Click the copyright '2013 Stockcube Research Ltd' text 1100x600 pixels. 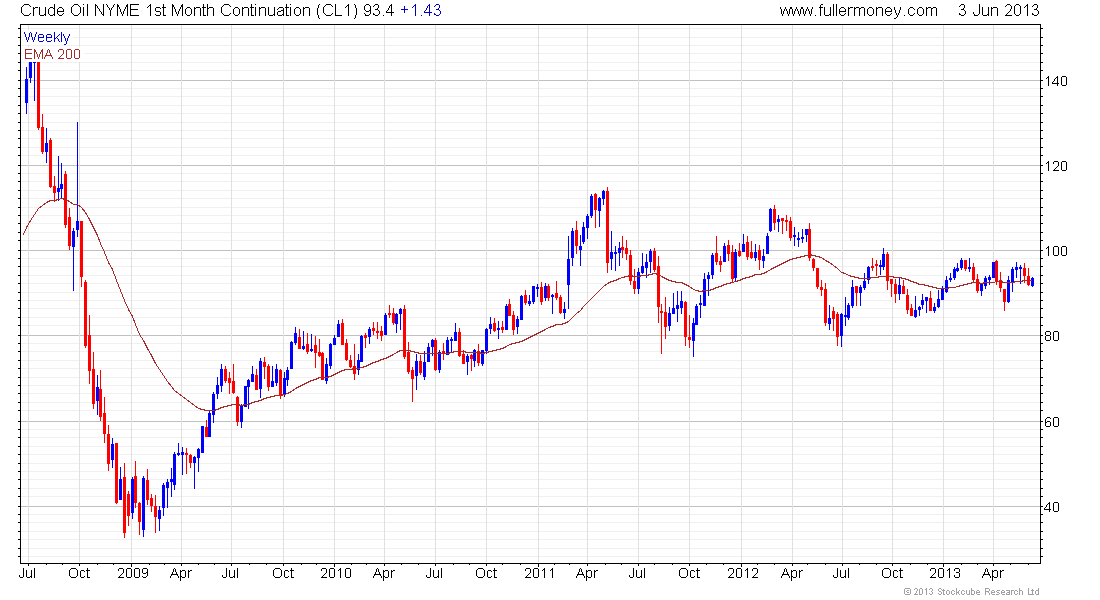[971, 592]
